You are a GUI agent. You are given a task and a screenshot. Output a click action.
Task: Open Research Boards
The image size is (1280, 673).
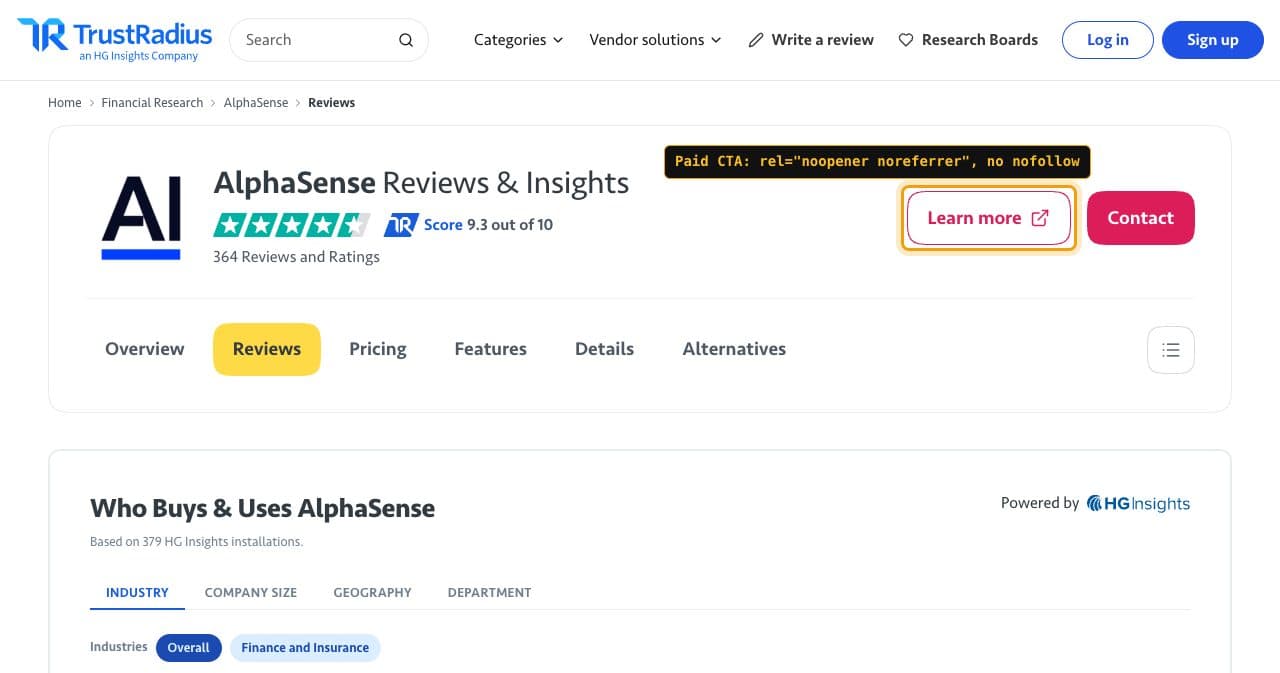[x=968, y=40]
